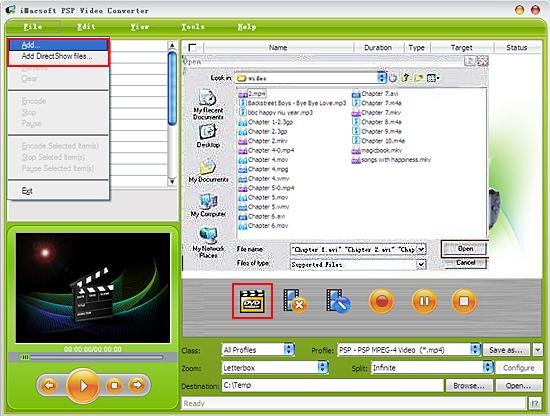Viewport: 550px width, 416px height.
Task: Click the up-one-level folder icon
Action: [405, 78]
